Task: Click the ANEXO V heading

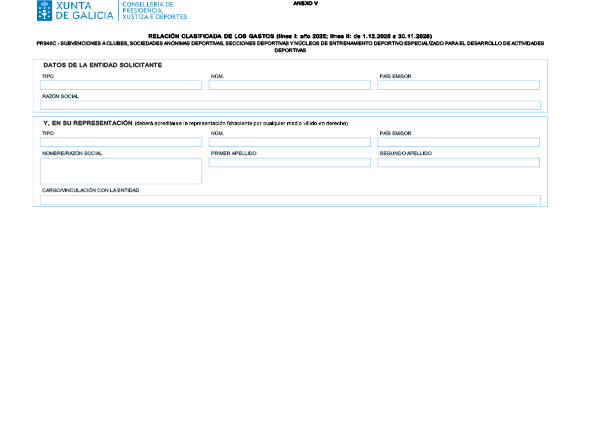Action: click(306, 3)
